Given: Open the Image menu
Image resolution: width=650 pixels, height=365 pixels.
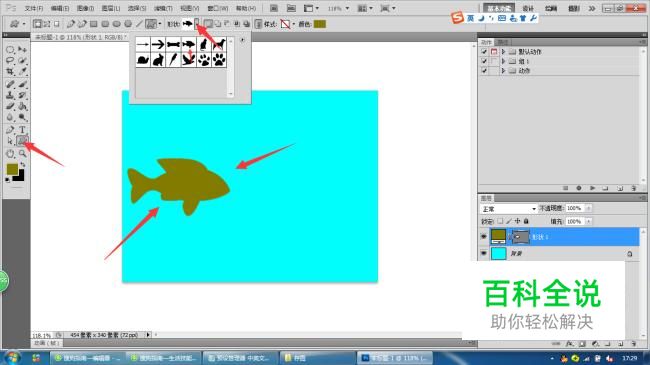Looking at the screenshot, I should point(85,8).
